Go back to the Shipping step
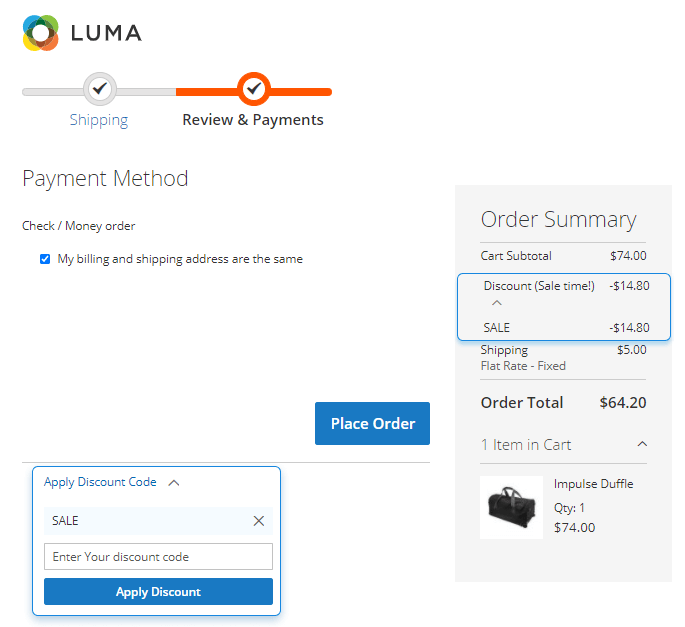685x627 pixels. point(99,120)
